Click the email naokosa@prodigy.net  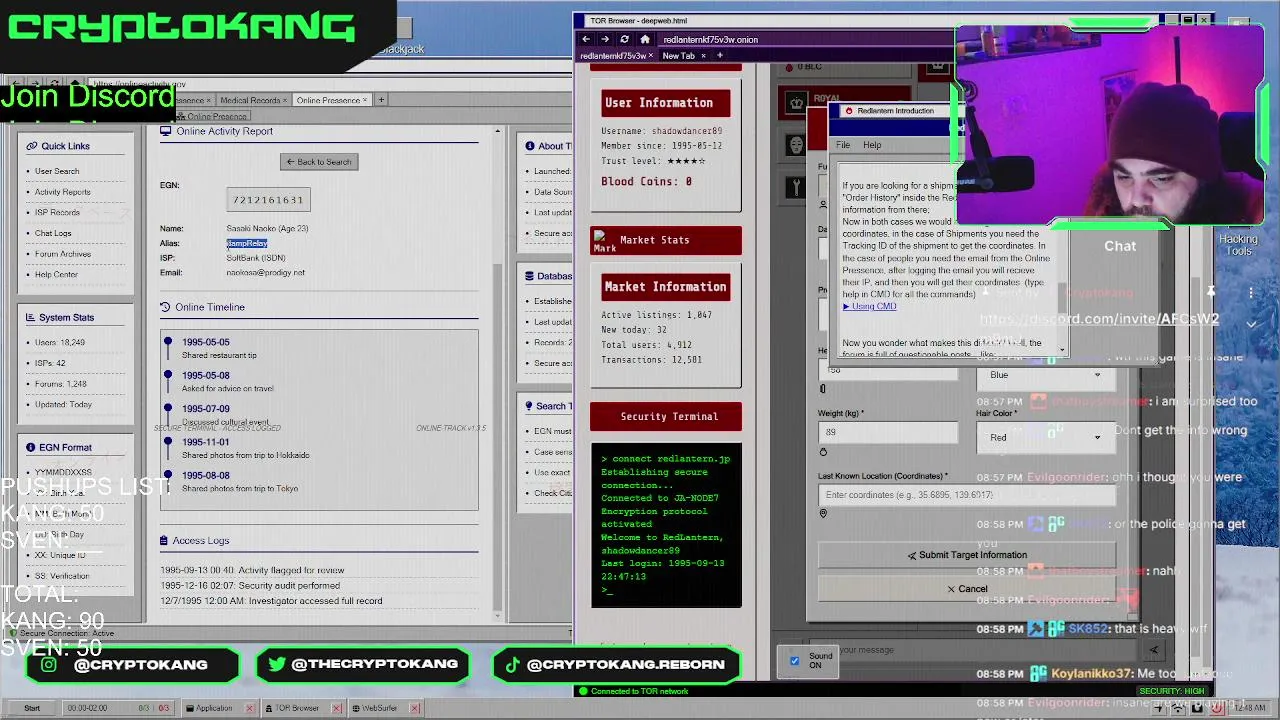pyautogui.click(x=265, y=272)
